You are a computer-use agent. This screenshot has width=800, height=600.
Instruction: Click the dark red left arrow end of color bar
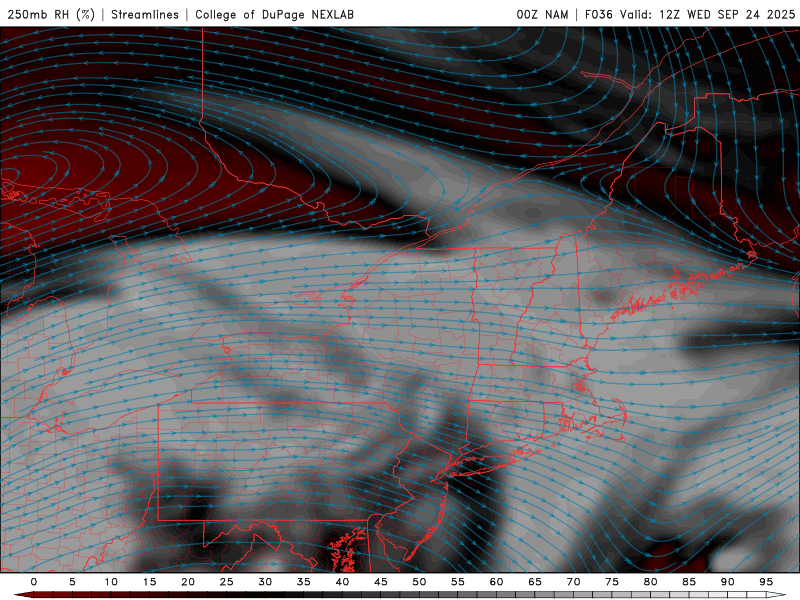coord(23,595)
